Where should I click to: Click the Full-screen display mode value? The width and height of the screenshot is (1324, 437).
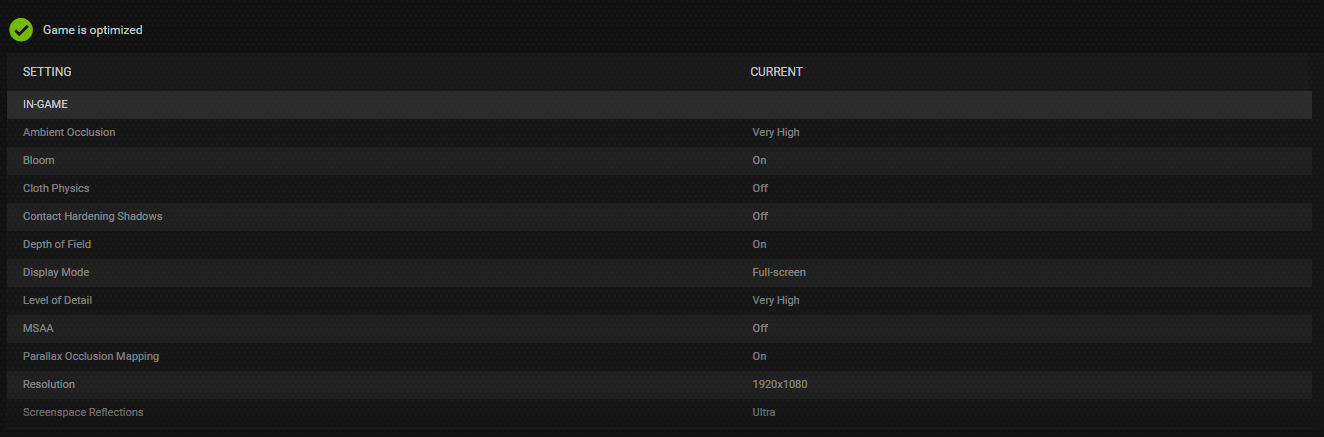click(779, 272)
